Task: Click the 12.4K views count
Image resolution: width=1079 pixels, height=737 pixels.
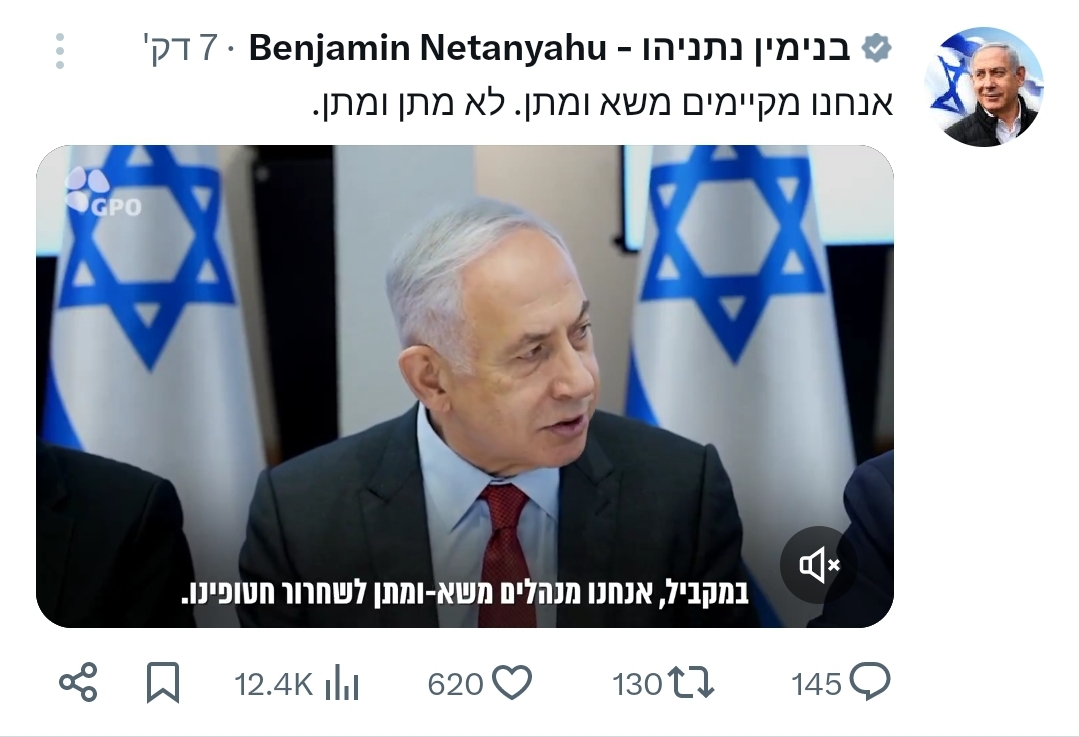Action: point(273,684)
